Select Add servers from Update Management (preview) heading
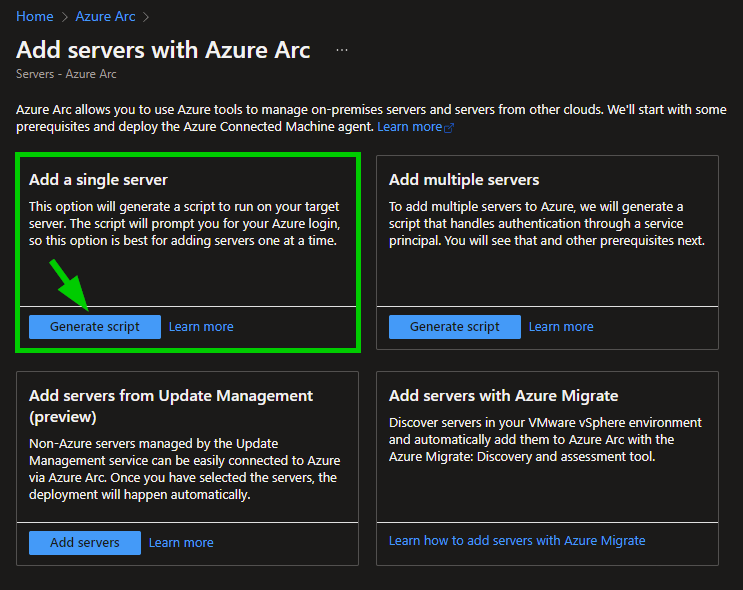743x590 pixels. click(x=171, y=406)
